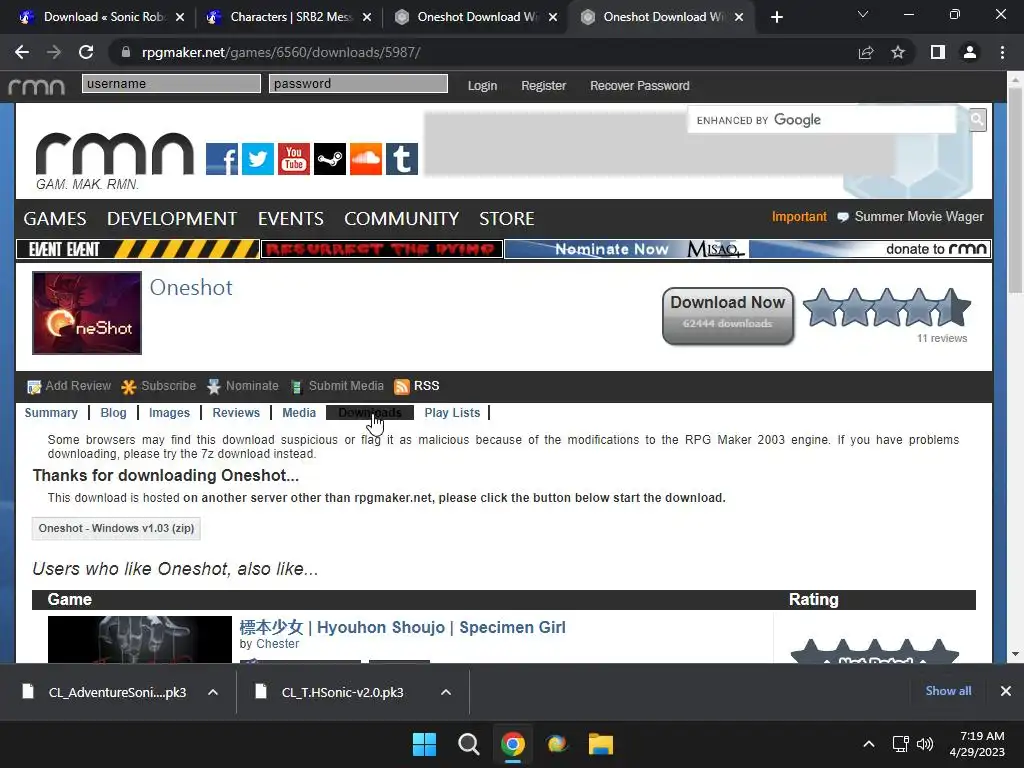Switch to the Reviews tab
1024x768 pixels.
236,413
